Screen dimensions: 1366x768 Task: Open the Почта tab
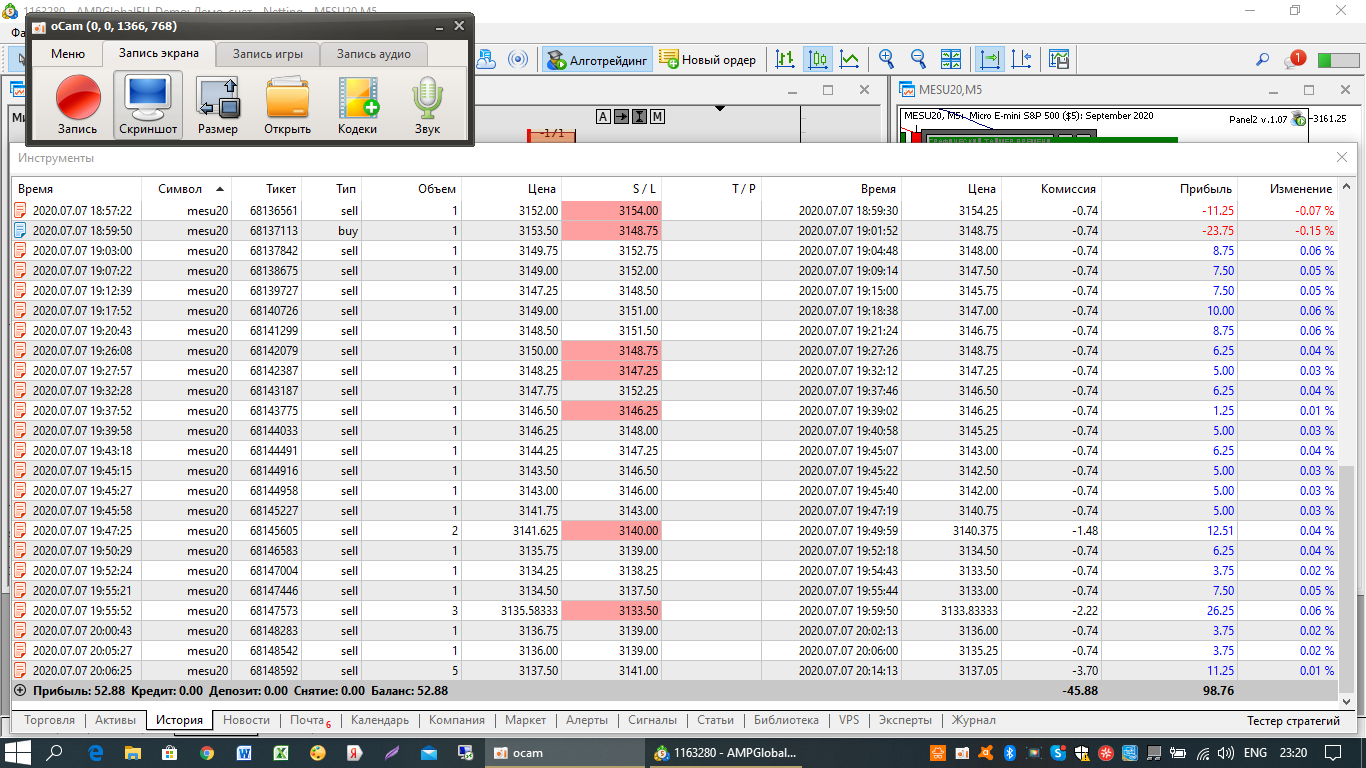(308, 720)
